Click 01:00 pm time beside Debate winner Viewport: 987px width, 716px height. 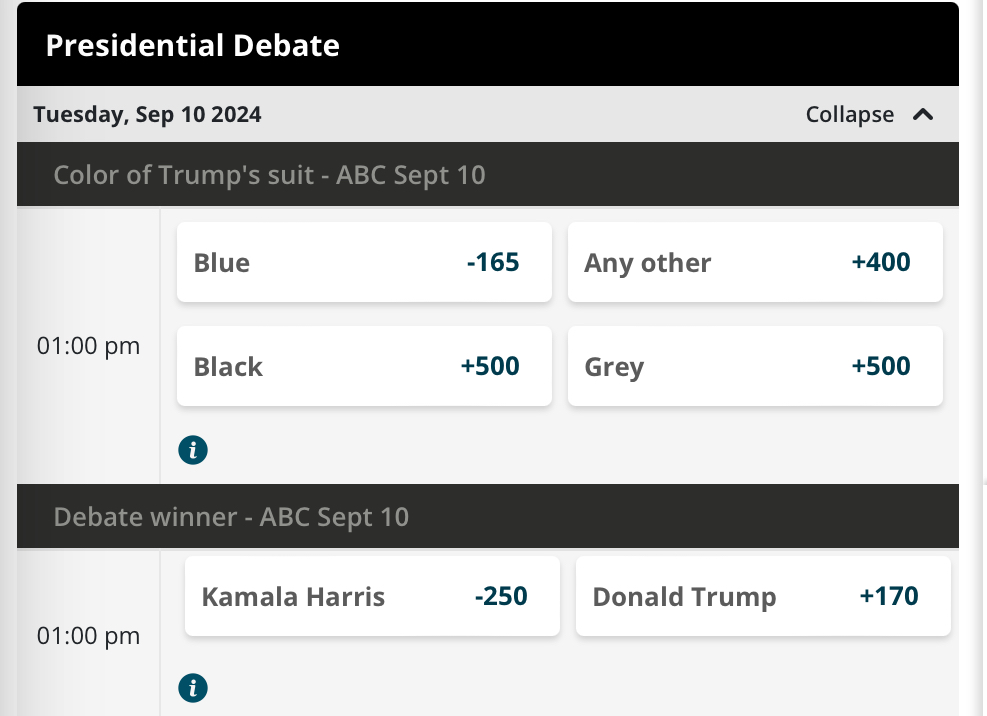click(x=88, y=636)
